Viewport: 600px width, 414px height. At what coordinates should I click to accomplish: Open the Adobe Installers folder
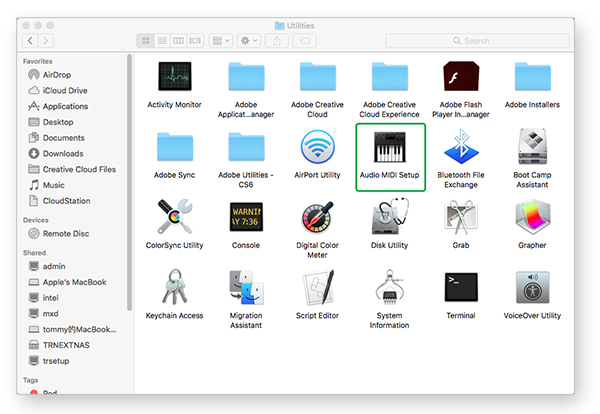click(533, 77)
